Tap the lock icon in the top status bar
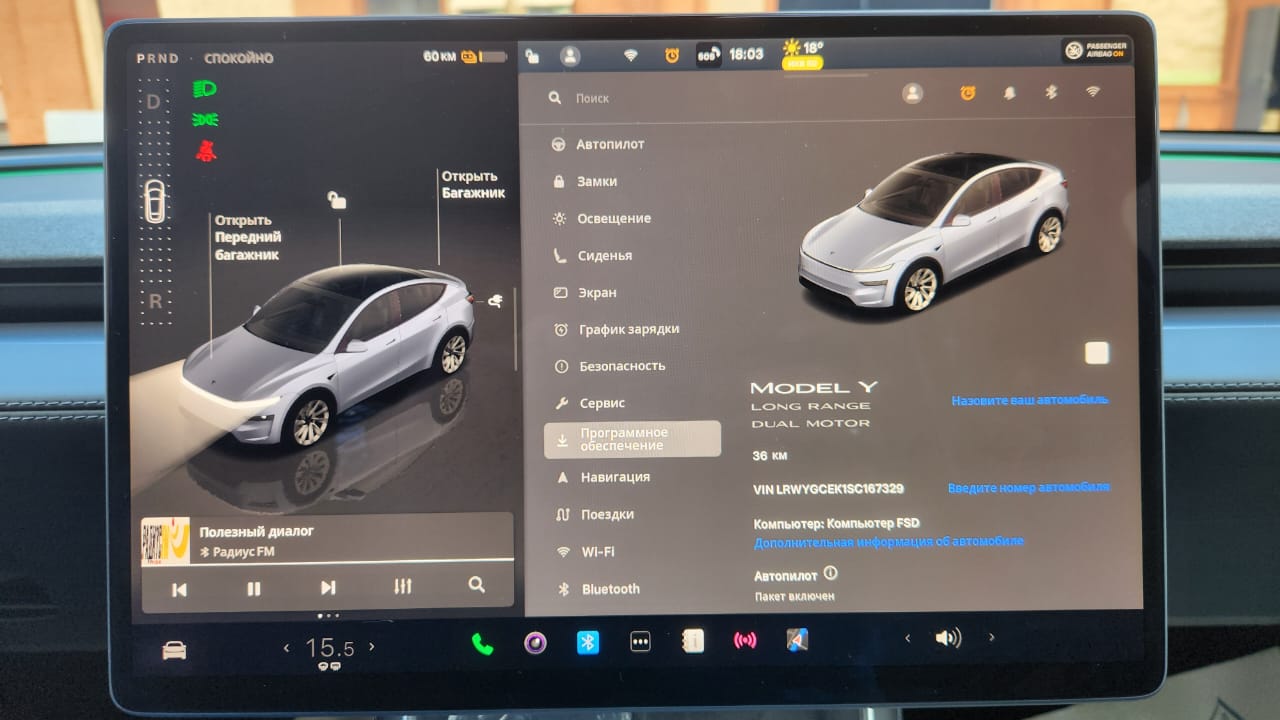The height and width of the screenshot is (720, 1280). tap(532, 56)
